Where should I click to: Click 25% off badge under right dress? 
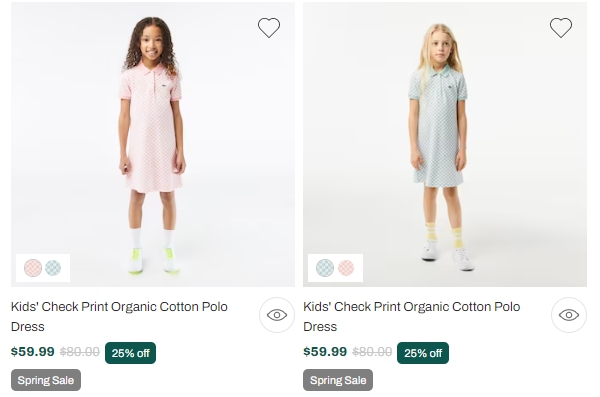click(423, 353)
